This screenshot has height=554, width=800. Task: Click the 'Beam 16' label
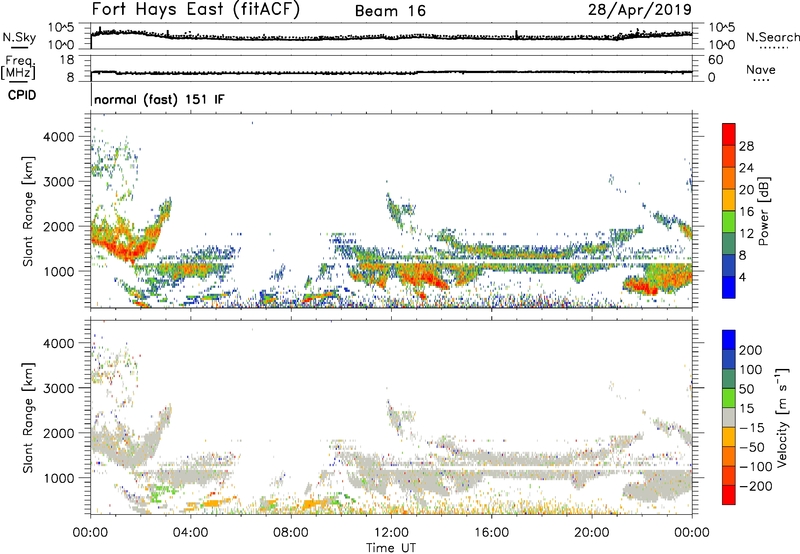390,11
